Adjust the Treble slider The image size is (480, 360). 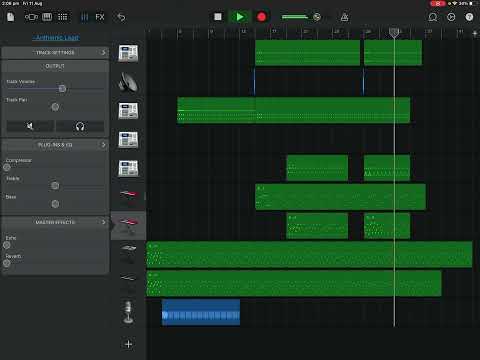coord(55,186)
